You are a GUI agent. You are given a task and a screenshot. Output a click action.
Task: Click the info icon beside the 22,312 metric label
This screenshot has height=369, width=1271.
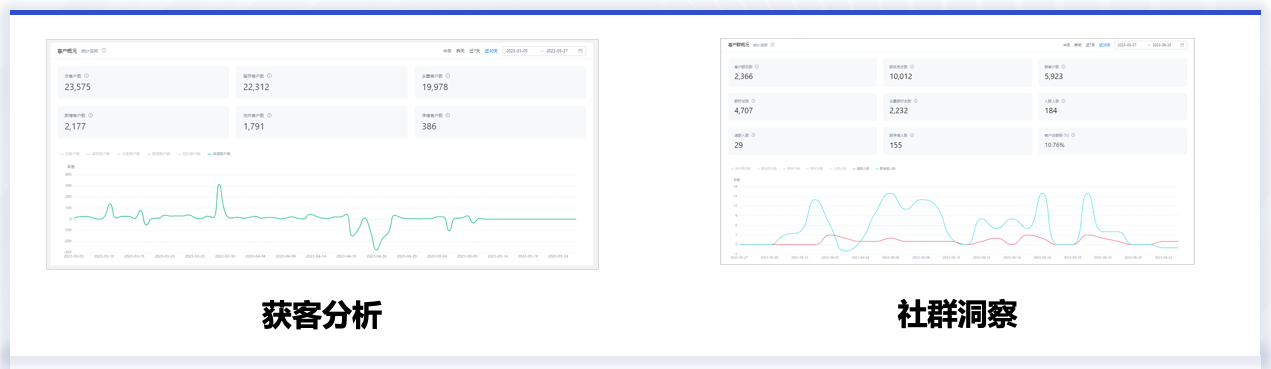[x=269, y=75]
